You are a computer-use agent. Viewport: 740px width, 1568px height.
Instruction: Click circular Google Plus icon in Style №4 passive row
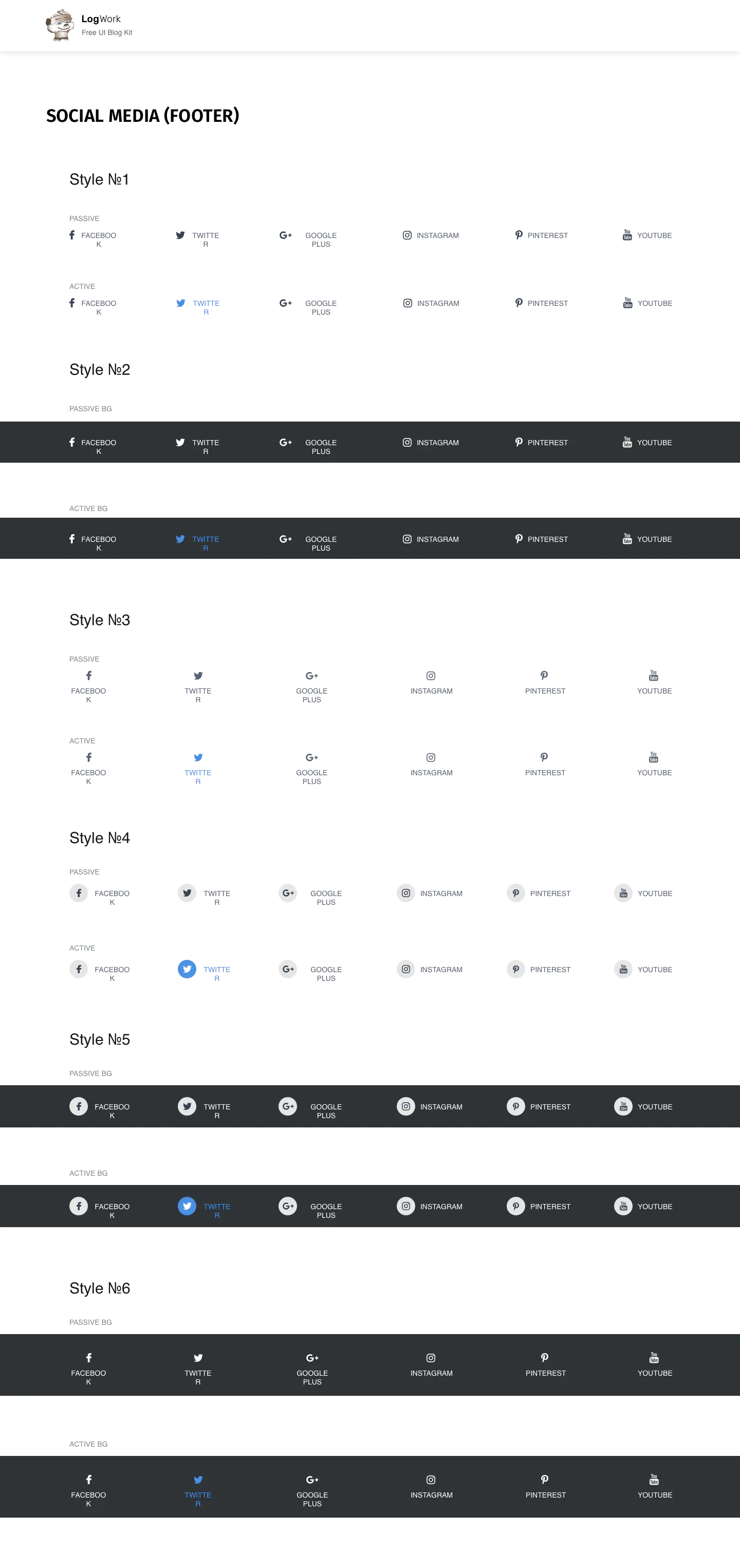[288, 893]
